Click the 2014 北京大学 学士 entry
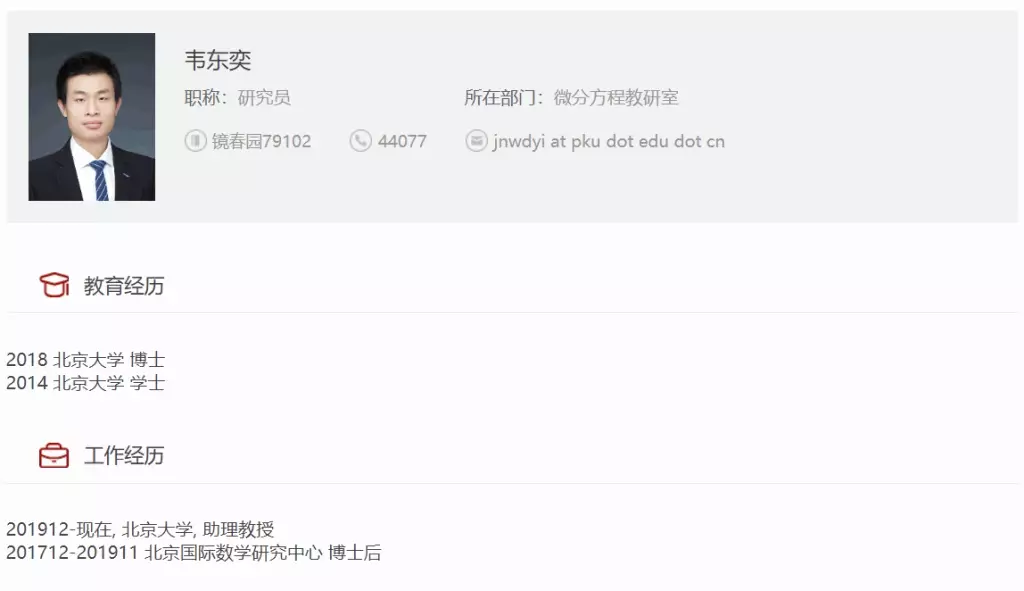Image resolution: width=1024 pixels, height=591 pixels. [x=86, y=383]
